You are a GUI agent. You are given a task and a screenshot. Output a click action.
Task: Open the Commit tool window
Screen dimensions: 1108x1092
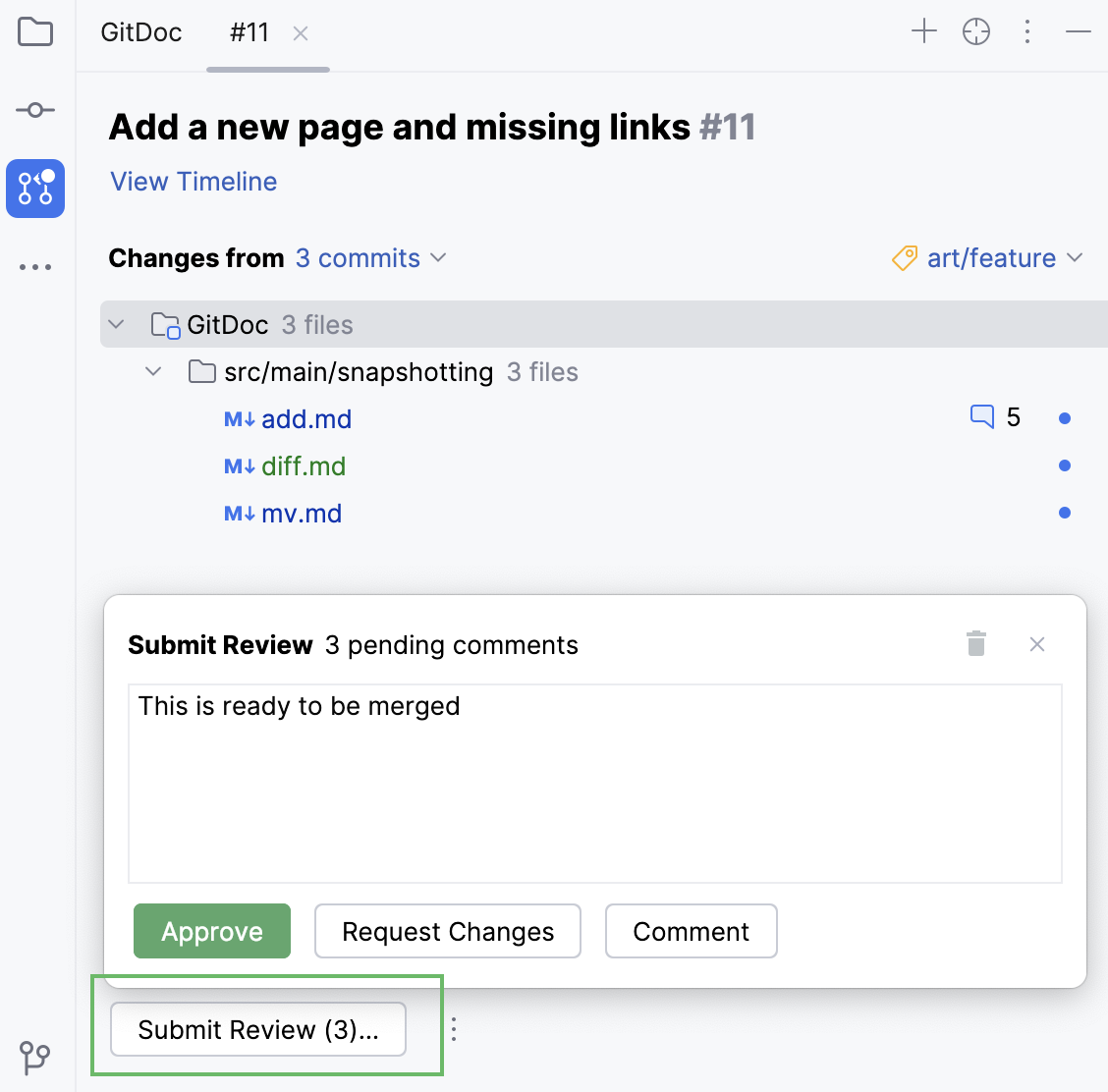35,110
